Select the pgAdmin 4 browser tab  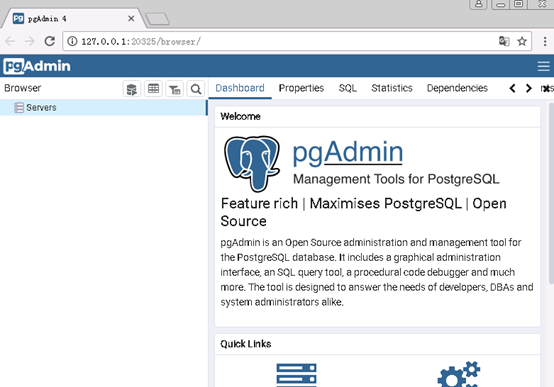pos(73,18)
